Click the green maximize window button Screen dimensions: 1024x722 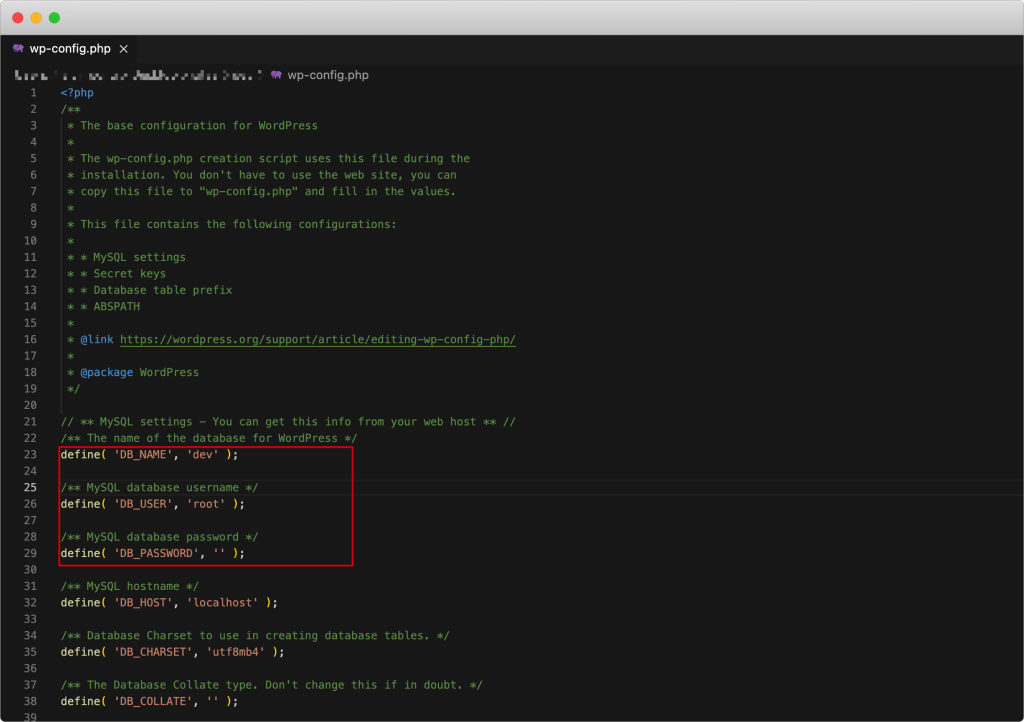[x=54, y=18]
